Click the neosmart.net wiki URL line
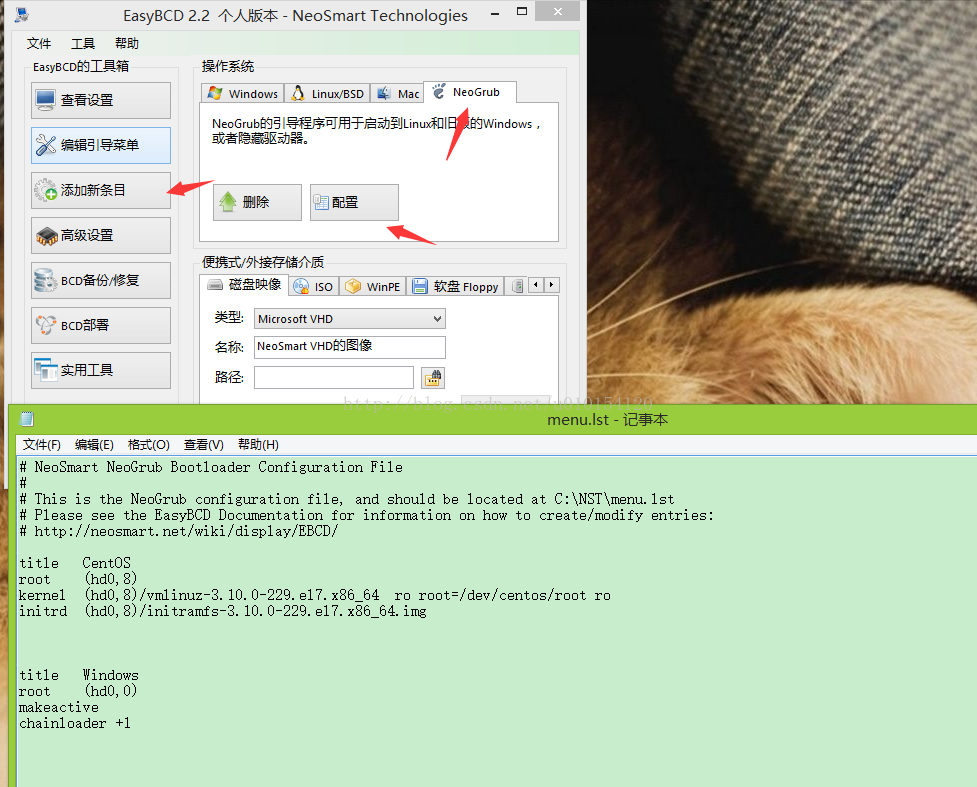 [x=179, y=532]
